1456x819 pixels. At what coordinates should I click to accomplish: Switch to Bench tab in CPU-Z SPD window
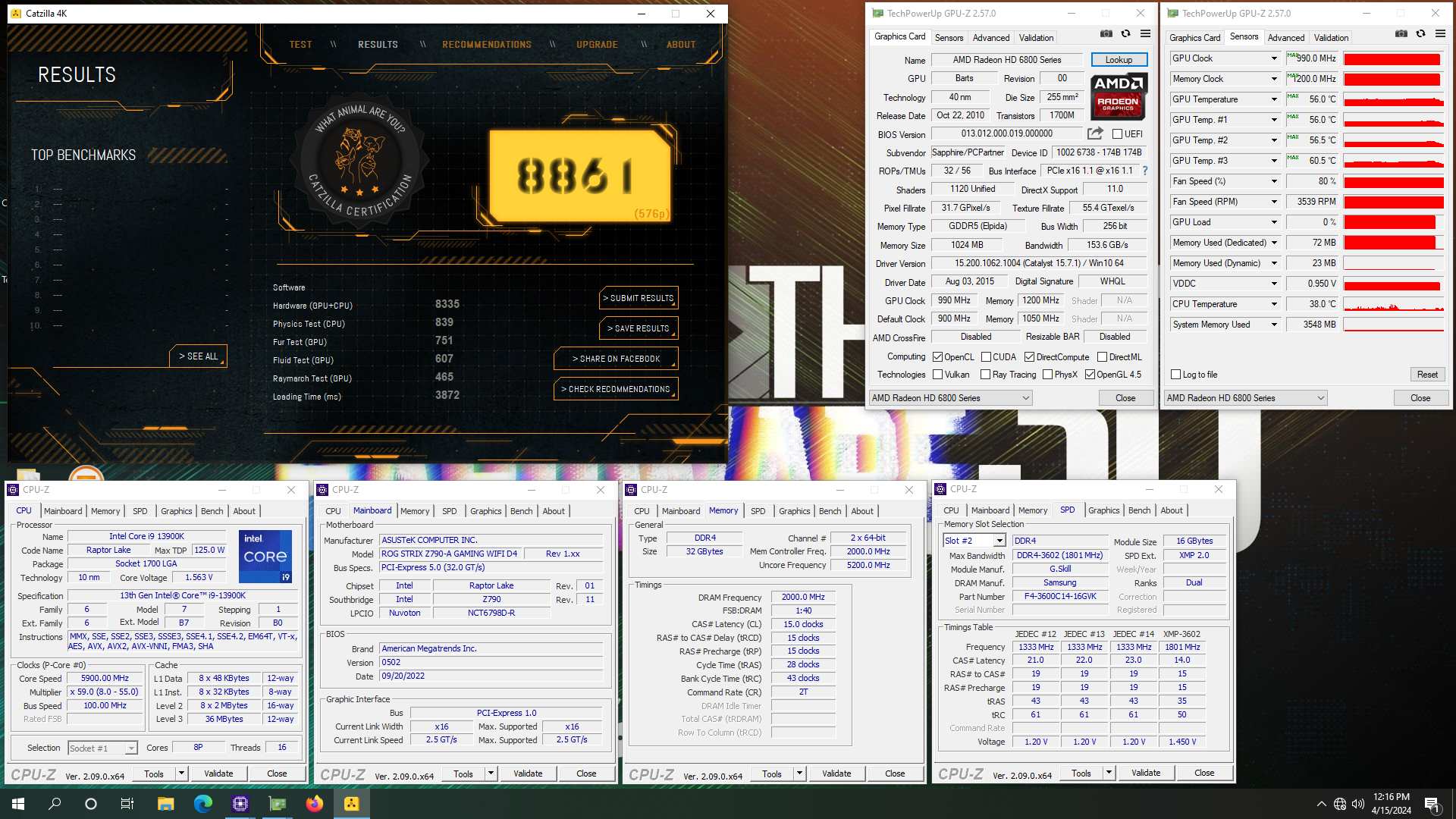click(1139, 510)
